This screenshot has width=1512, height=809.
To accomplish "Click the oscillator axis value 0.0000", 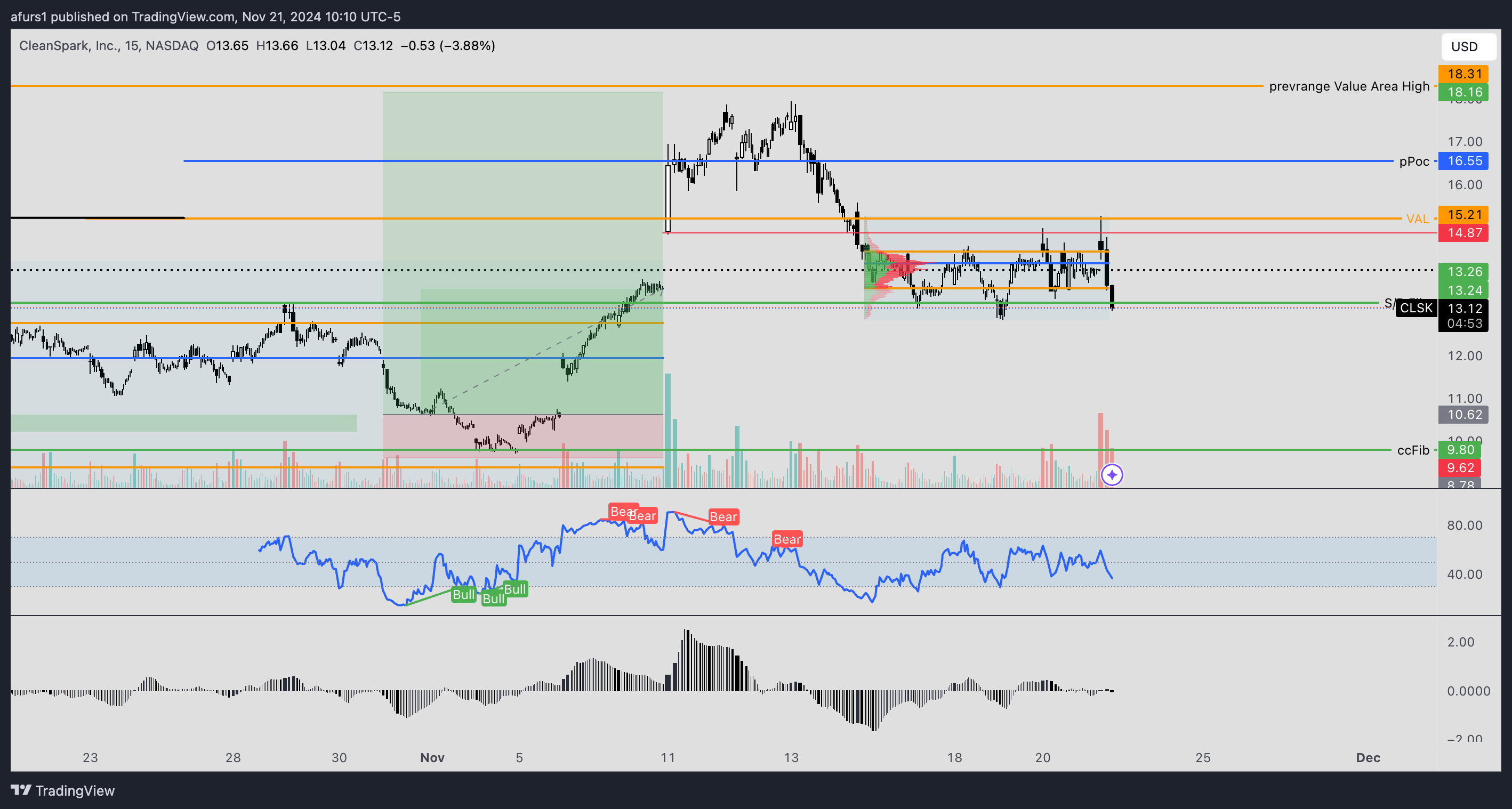I will click(1468, 691).
